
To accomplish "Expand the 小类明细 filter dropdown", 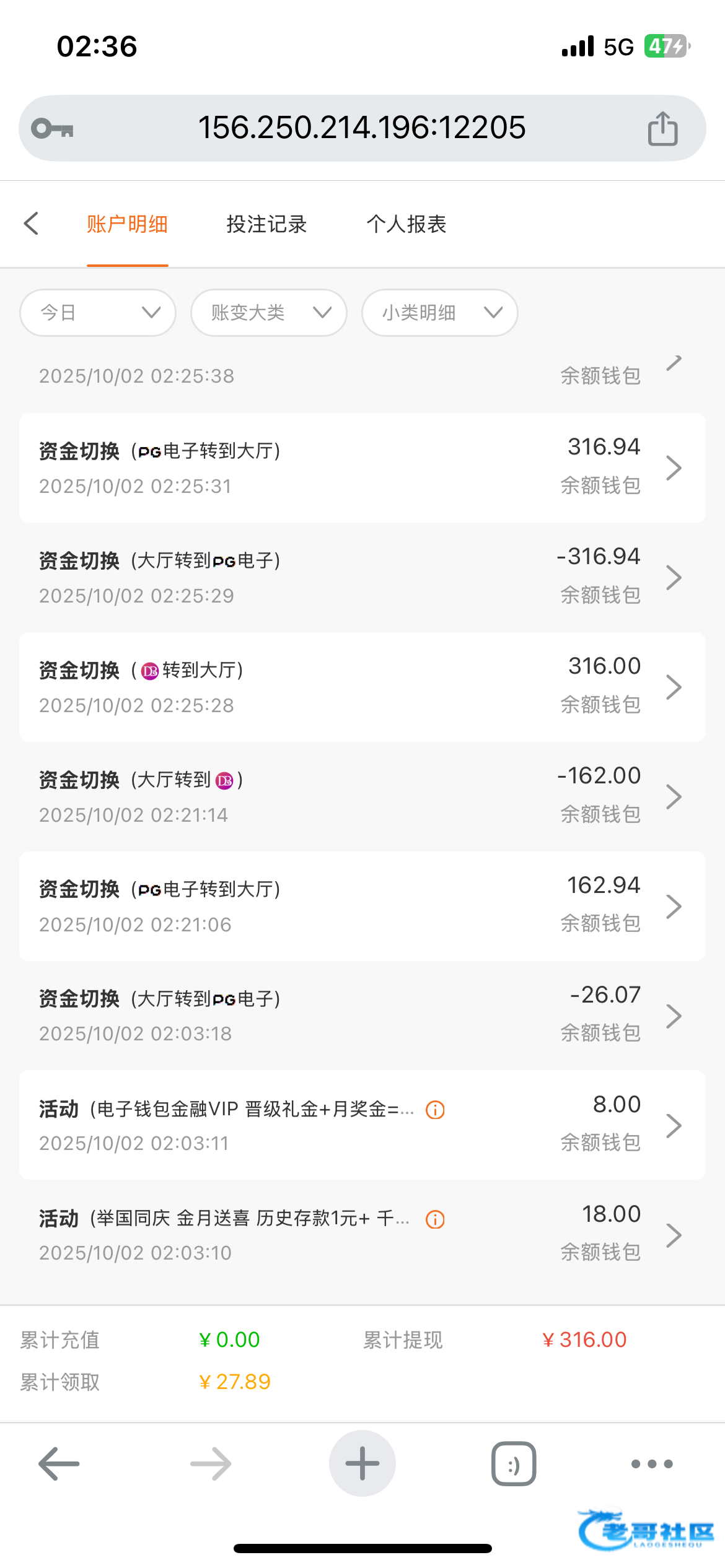I will click(440, 313).
